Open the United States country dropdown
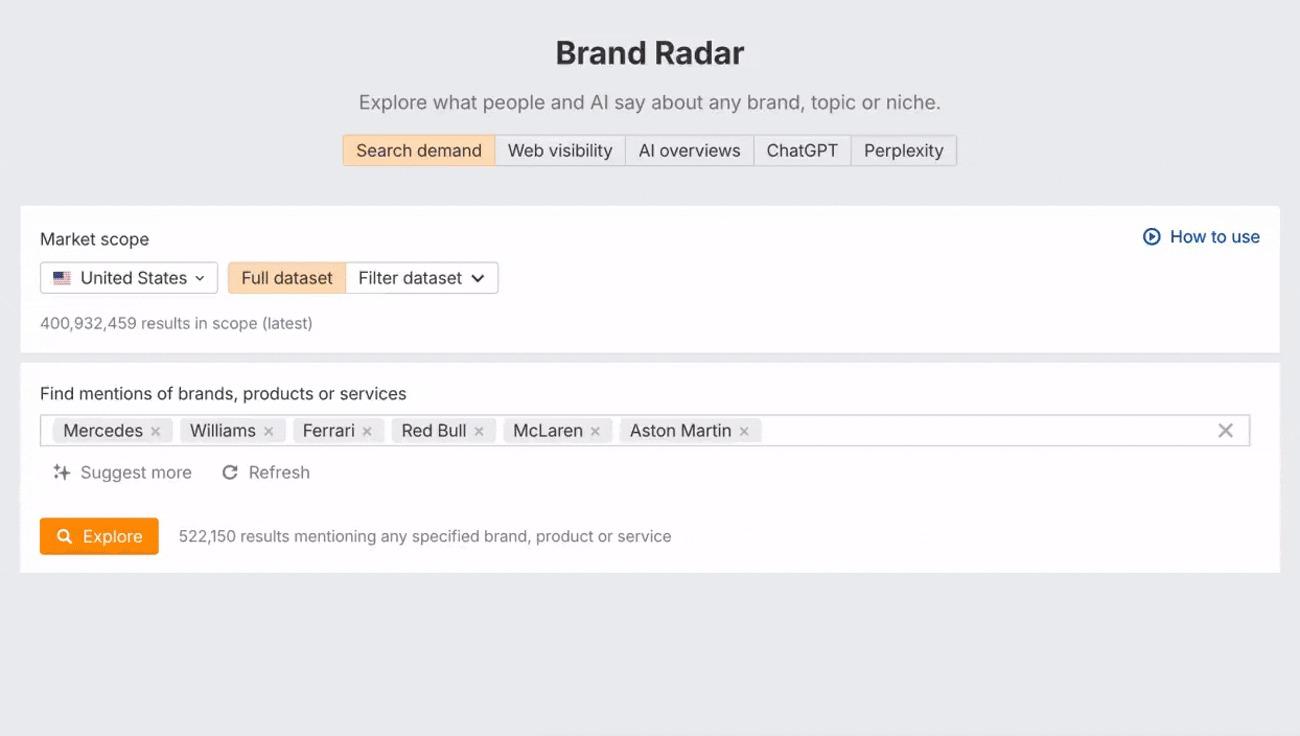The image size is (1300, 736). point(128,278)
